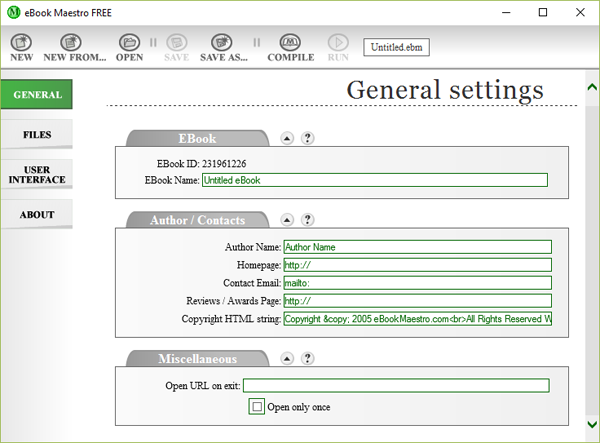
Task: Click the EBook ID: 231961226 text
Action: point(201,164)
